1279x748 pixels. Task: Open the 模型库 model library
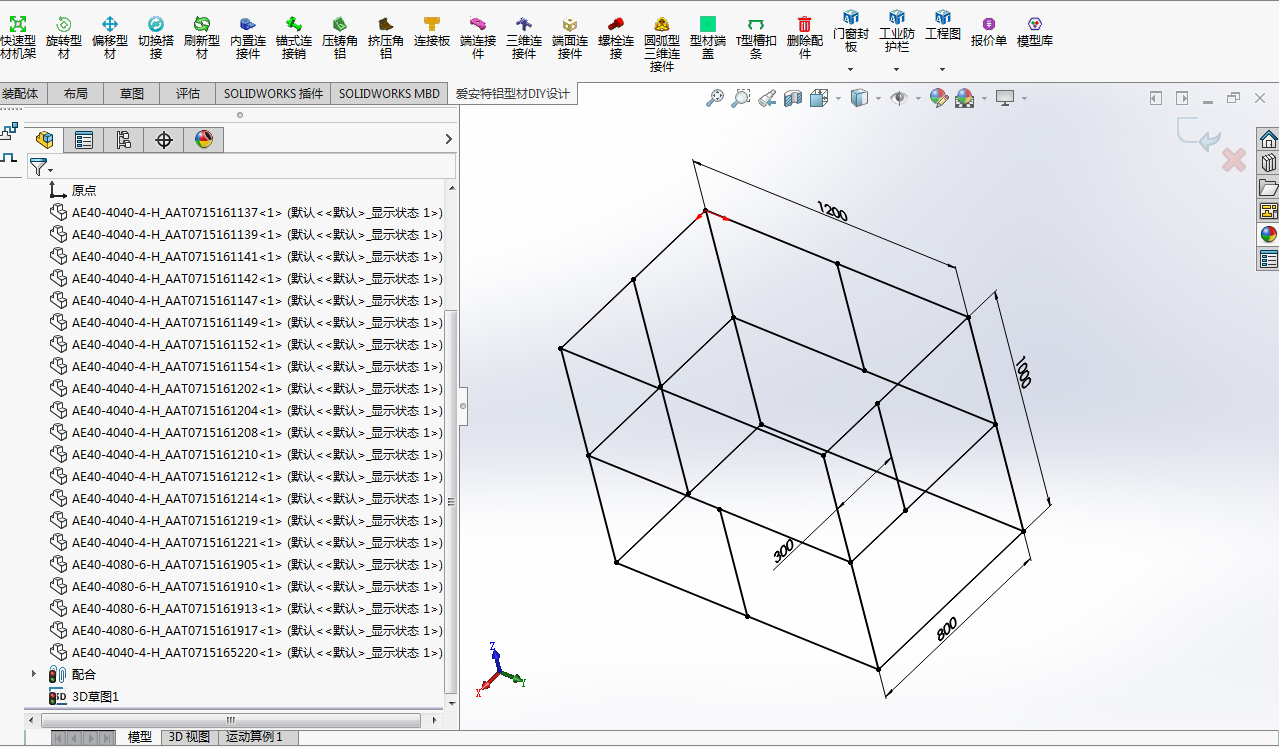tap(1035, 32)
